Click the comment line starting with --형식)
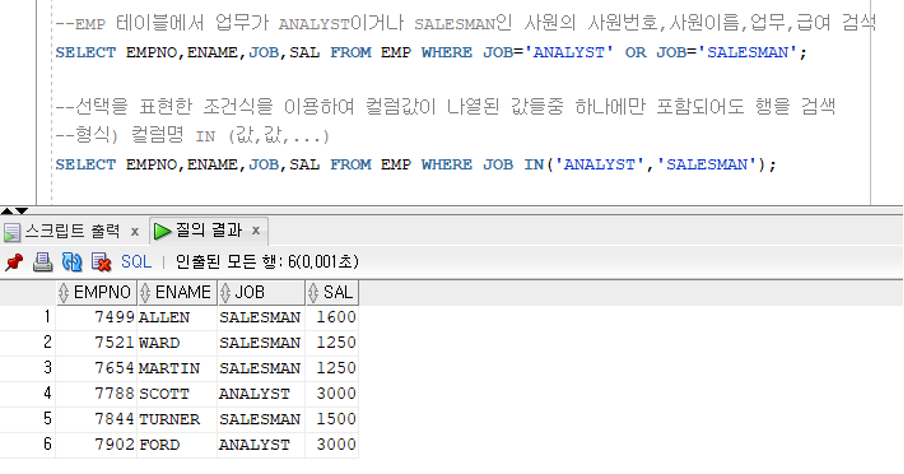The image size is (904, 474). (x=193, y=136)
